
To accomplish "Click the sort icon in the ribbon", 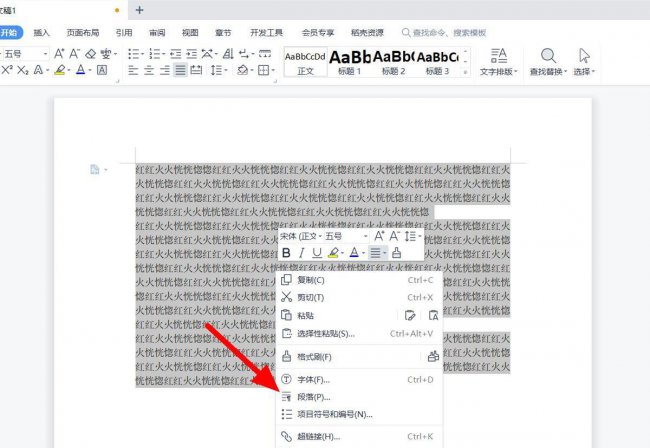I will 228,54.
